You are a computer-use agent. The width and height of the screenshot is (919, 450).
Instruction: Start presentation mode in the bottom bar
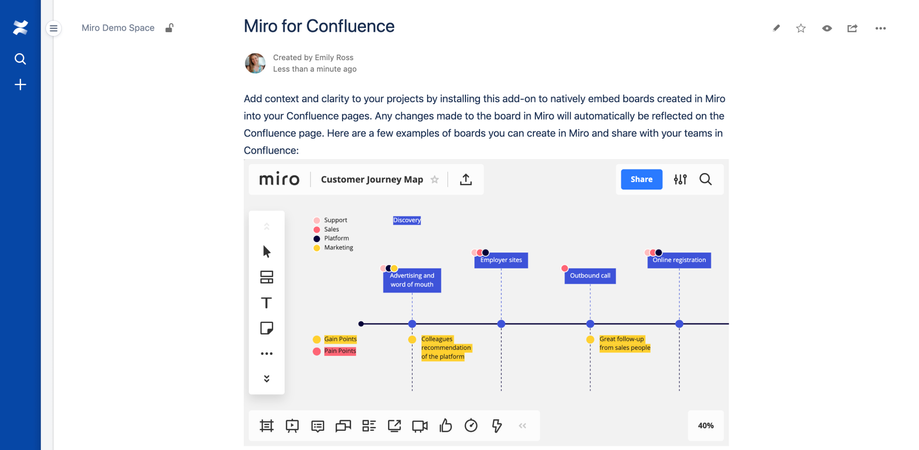[292, 426]
